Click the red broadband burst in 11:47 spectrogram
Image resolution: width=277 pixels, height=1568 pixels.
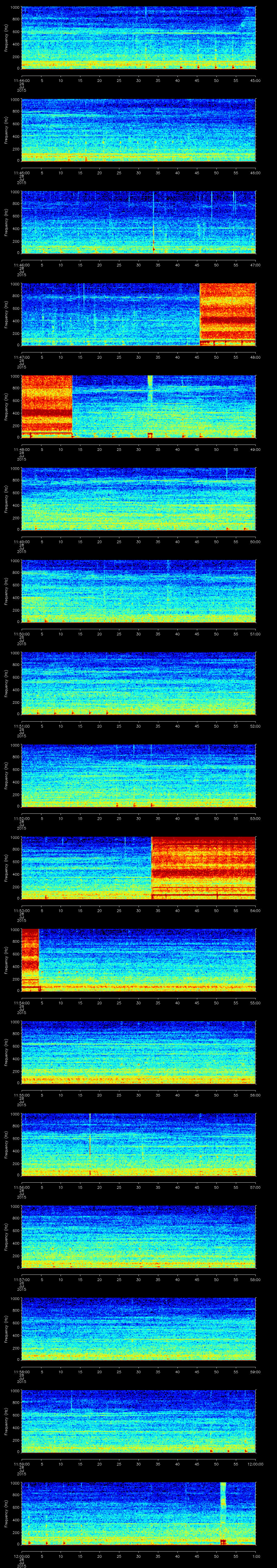tap(227, 313)
